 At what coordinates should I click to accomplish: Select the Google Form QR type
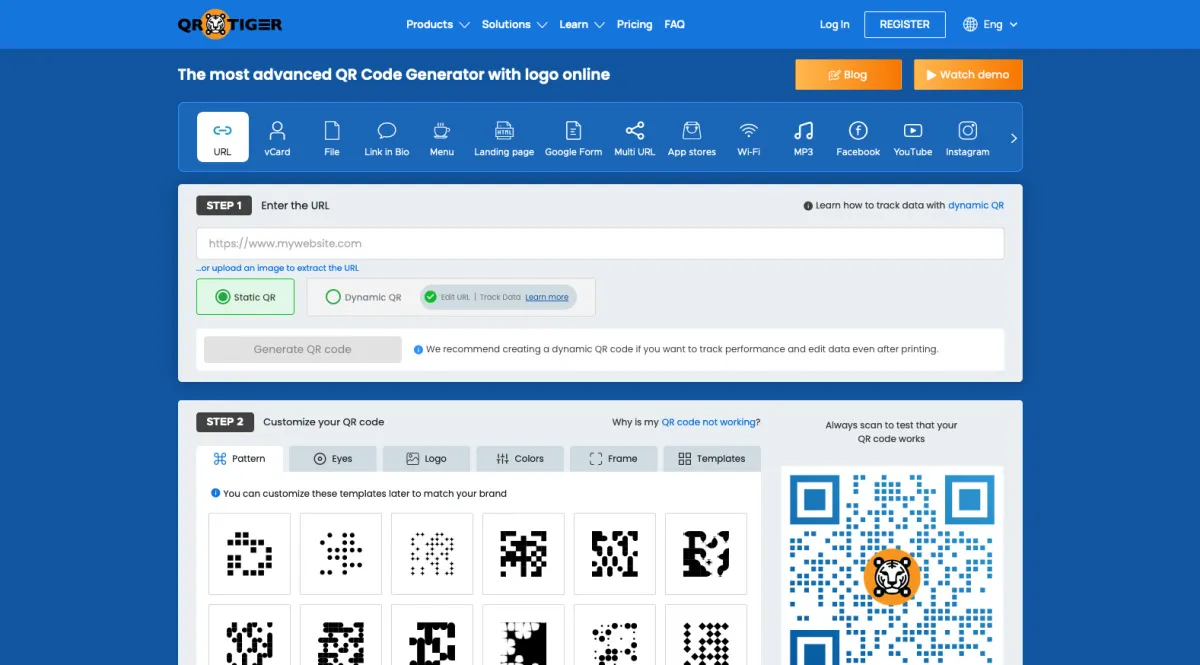click(573, 137)
